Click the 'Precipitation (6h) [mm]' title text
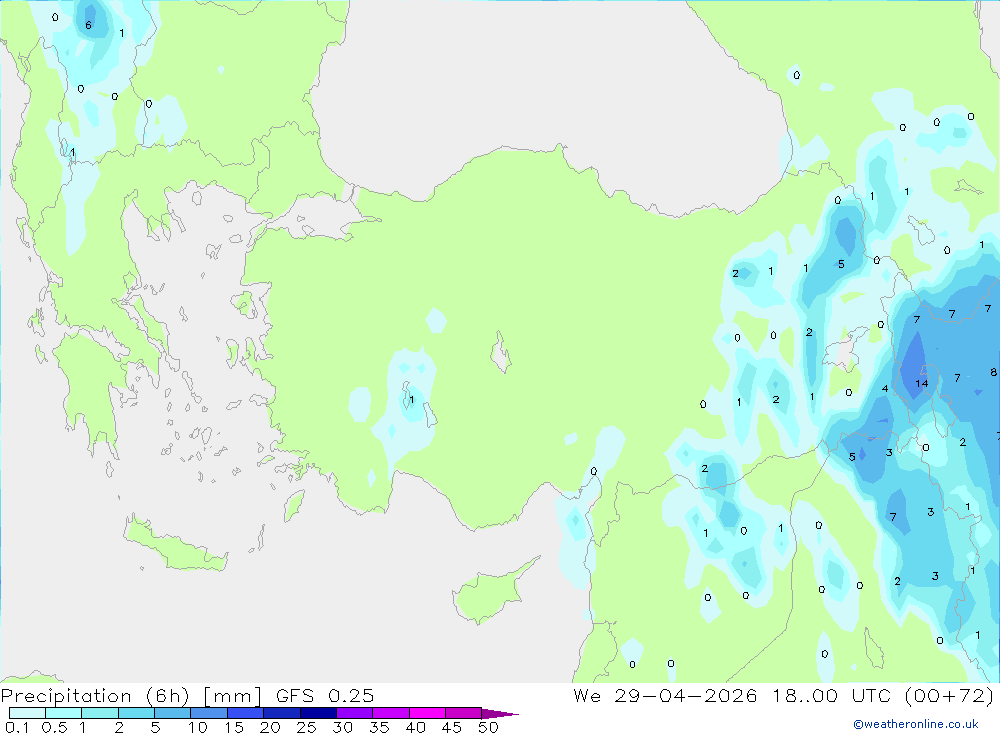This screenshot has height=733, width=1000. [131, 695]
